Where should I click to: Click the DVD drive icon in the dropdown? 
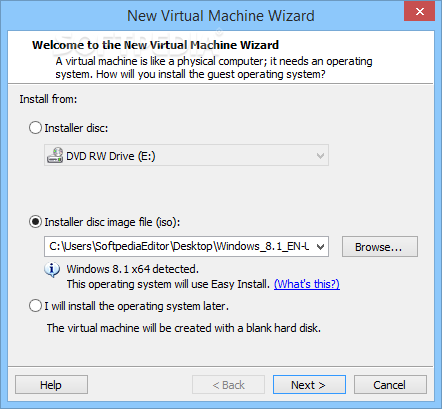coord(55,155)
